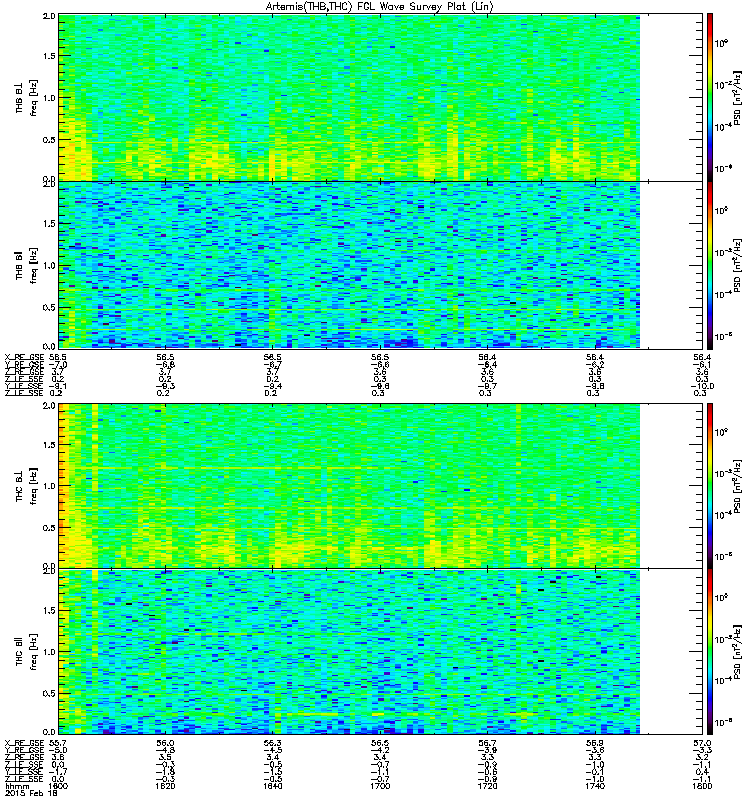Click the THB B-parallel panel color bar
This screenshot has width=750, height=800.
(x=710, y=265)
